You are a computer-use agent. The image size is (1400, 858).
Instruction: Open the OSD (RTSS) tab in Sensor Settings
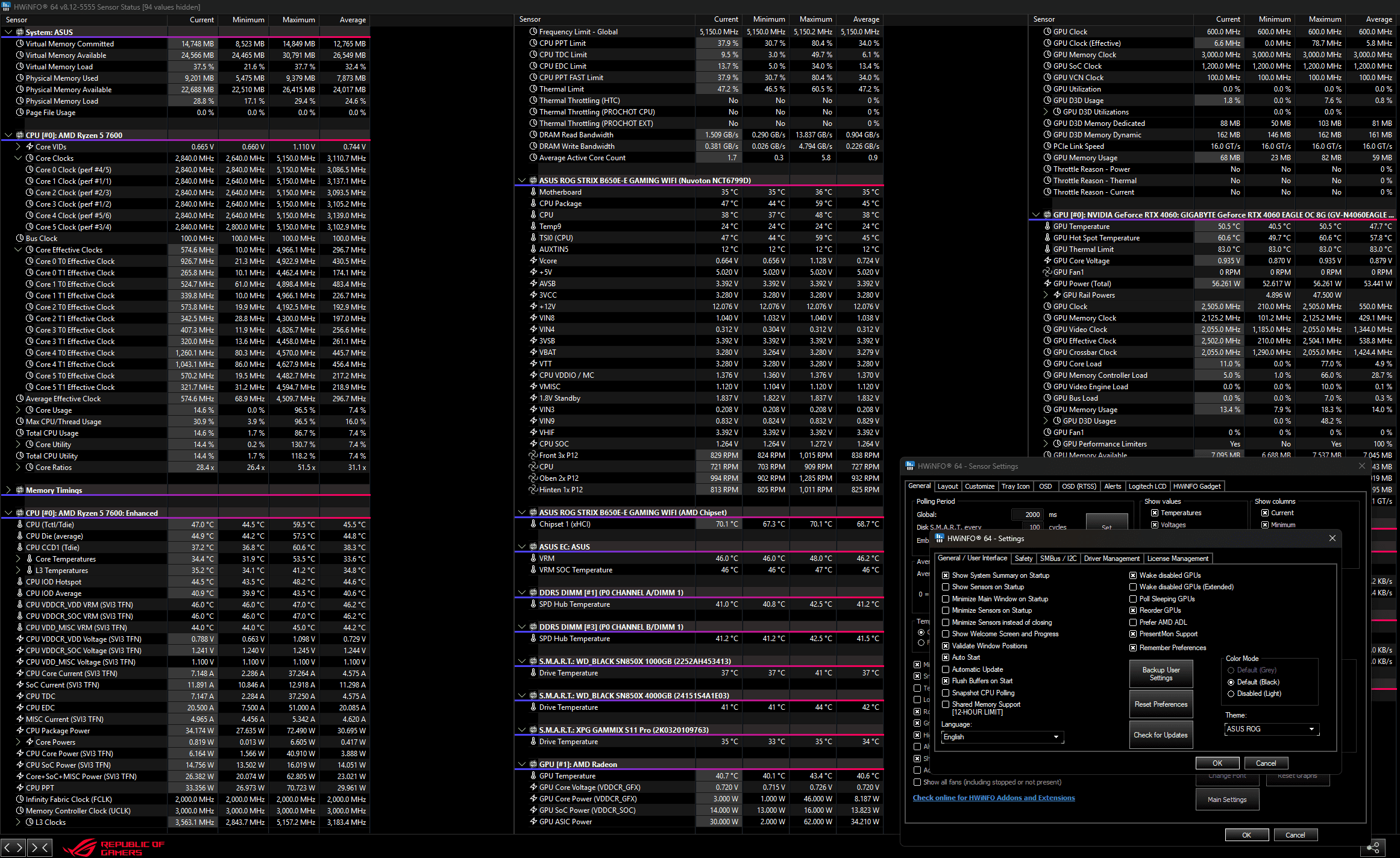tap(1079, 486)
